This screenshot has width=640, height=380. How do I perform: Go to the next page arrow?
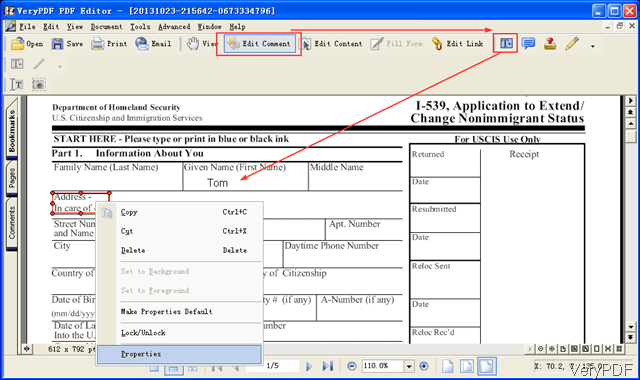click(x=309, y=366)
